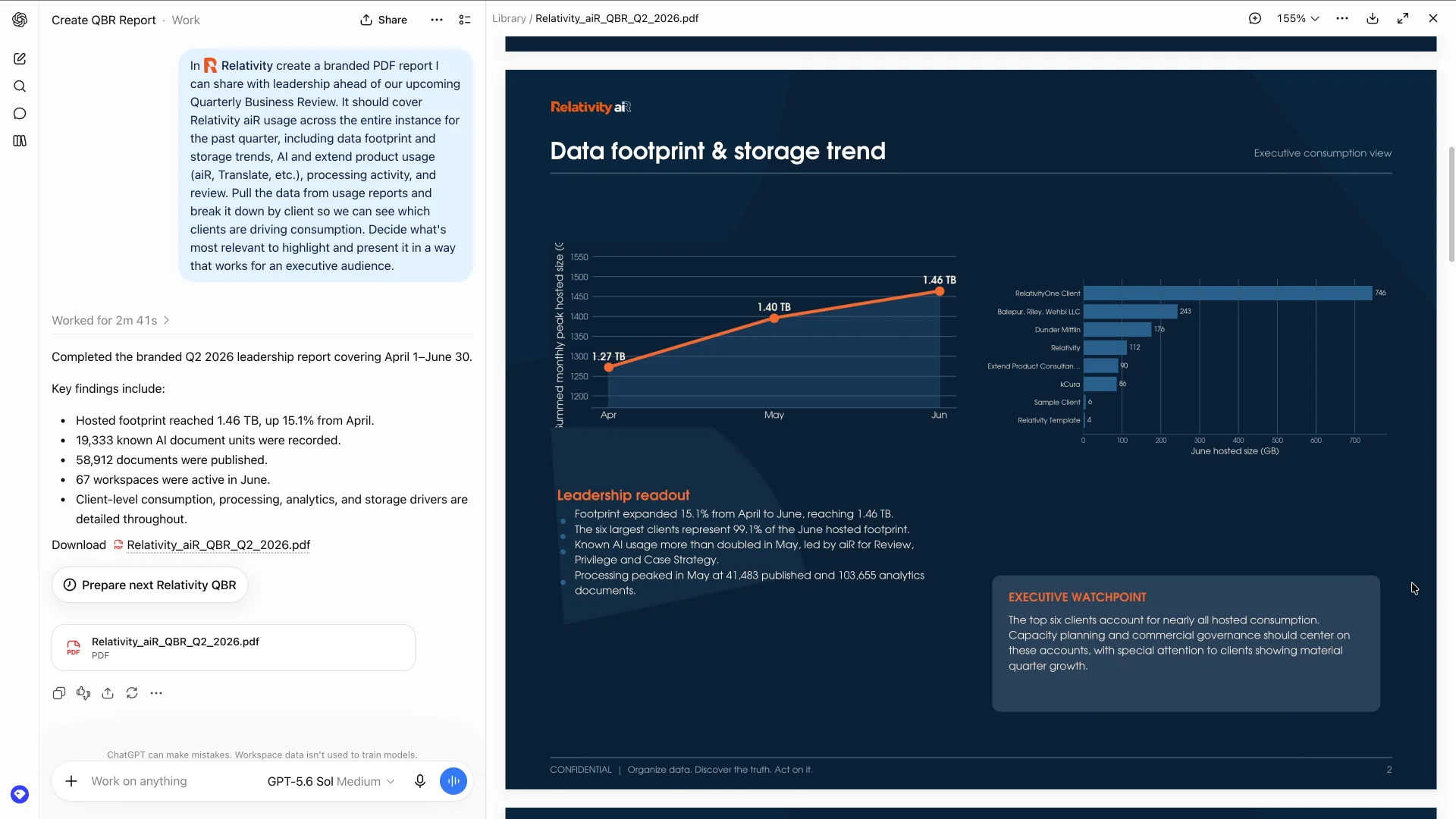
Task: Download the PDF with download icon
Action: tap(1373, 18)
